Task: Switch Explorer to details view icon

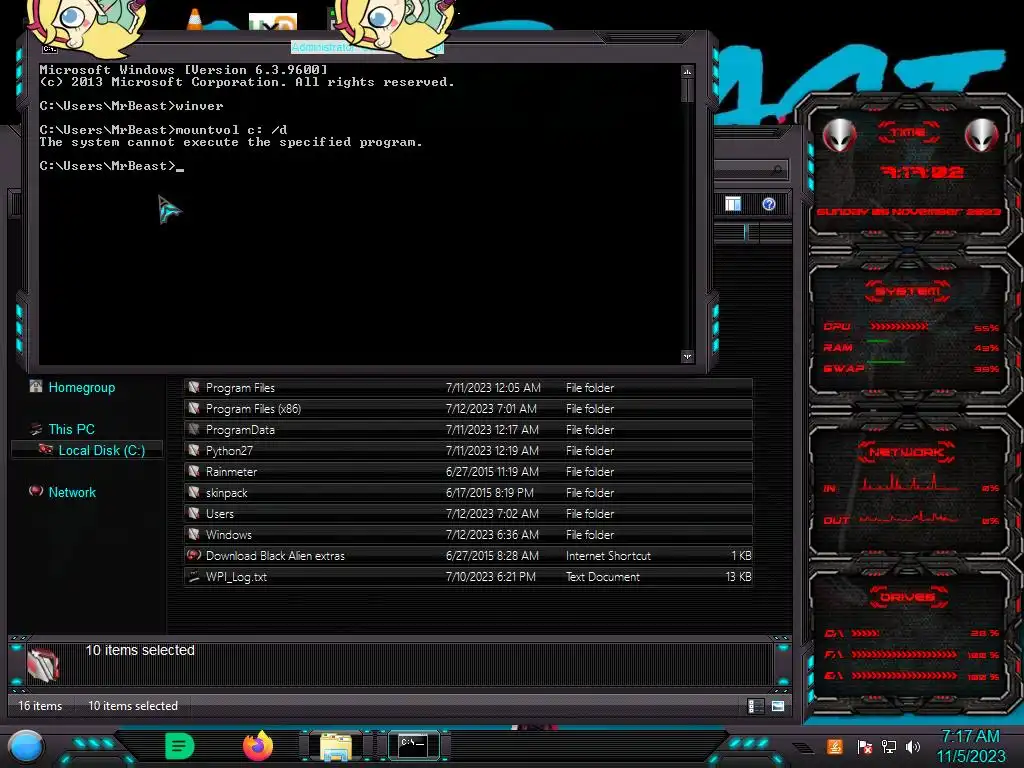Action: click(756, 706)
